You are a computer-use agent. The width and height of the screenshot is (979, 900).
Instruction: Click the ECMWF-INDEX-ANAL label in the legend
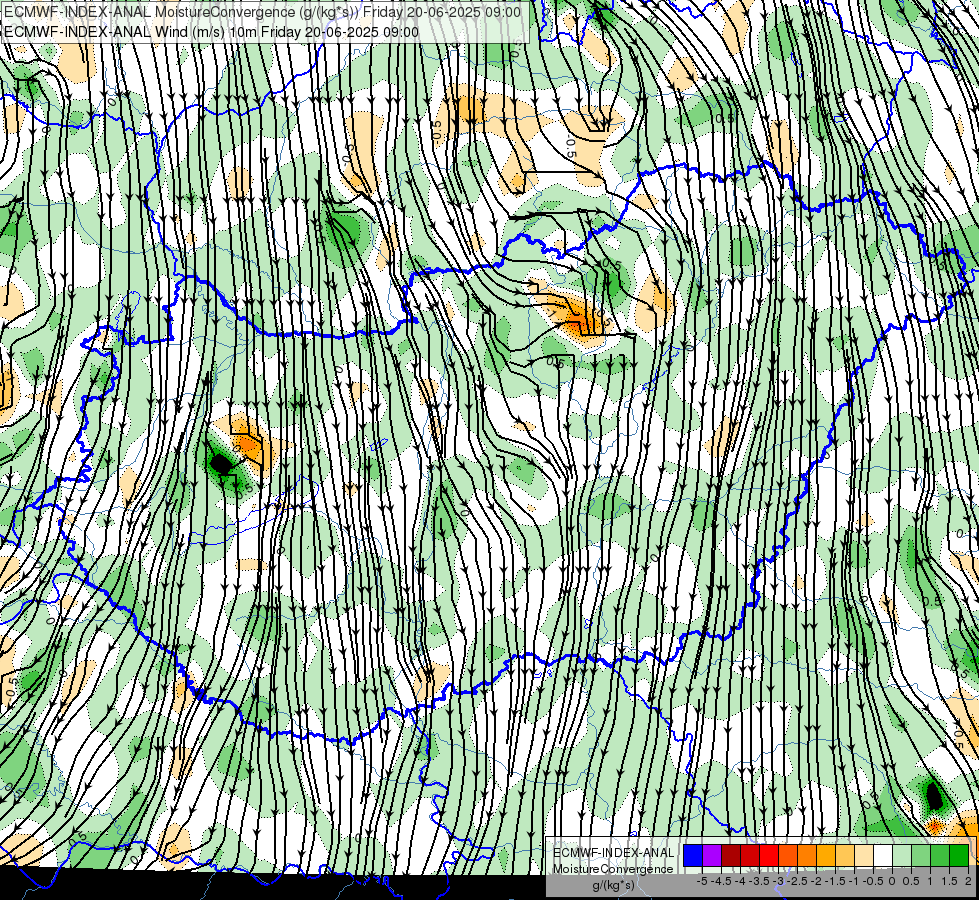(x=613, y=853)
